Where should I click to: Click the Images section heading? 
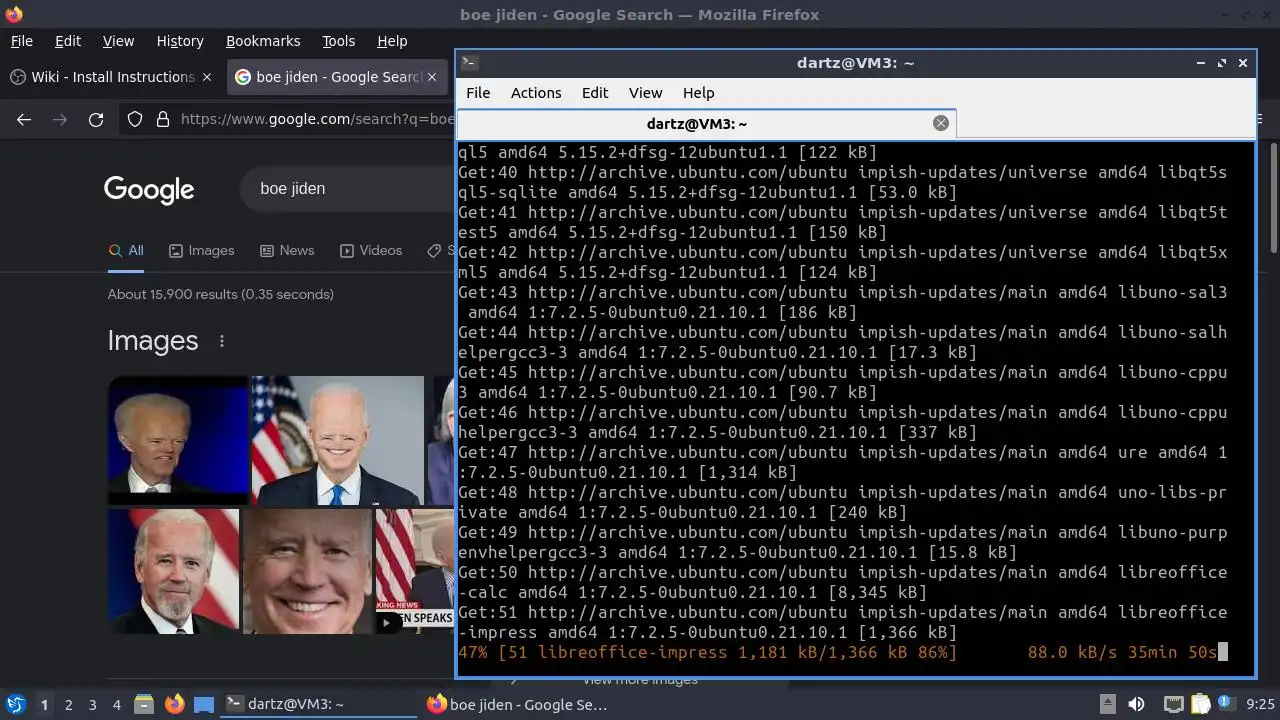(153, 341)
